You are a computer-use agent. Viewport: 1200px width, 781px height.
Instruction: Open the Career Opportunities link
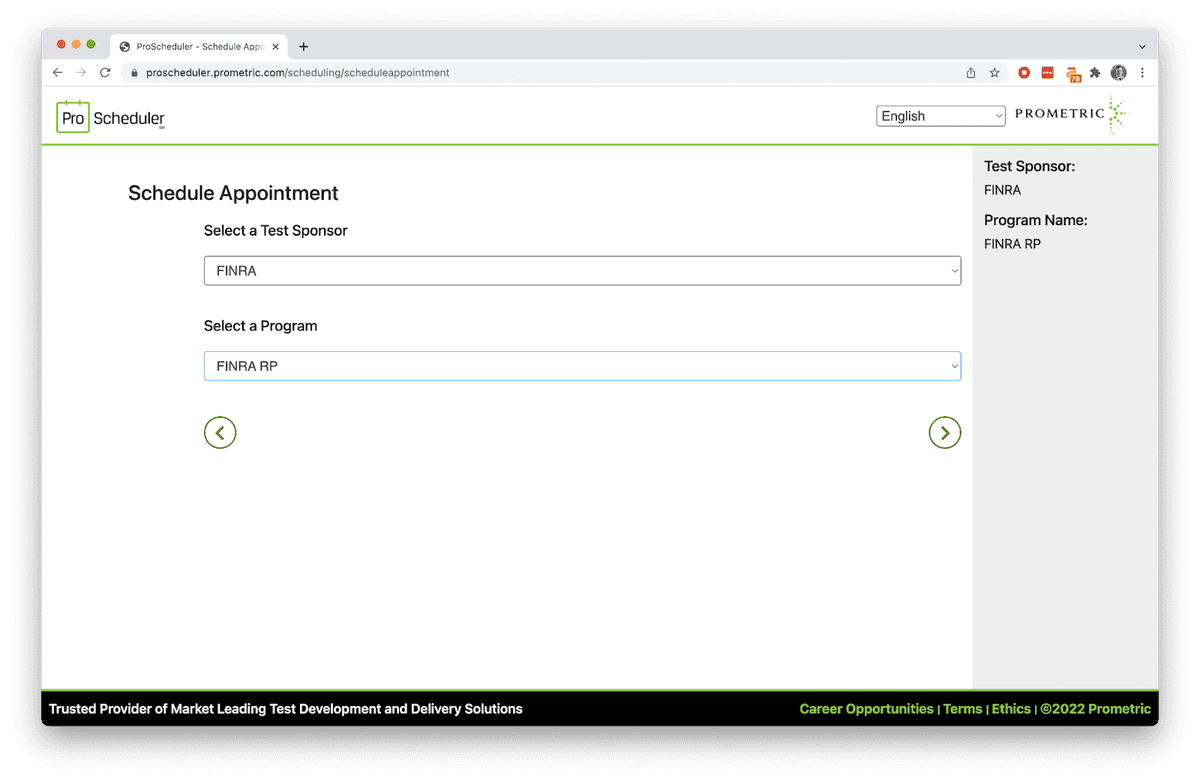[866, 709]
